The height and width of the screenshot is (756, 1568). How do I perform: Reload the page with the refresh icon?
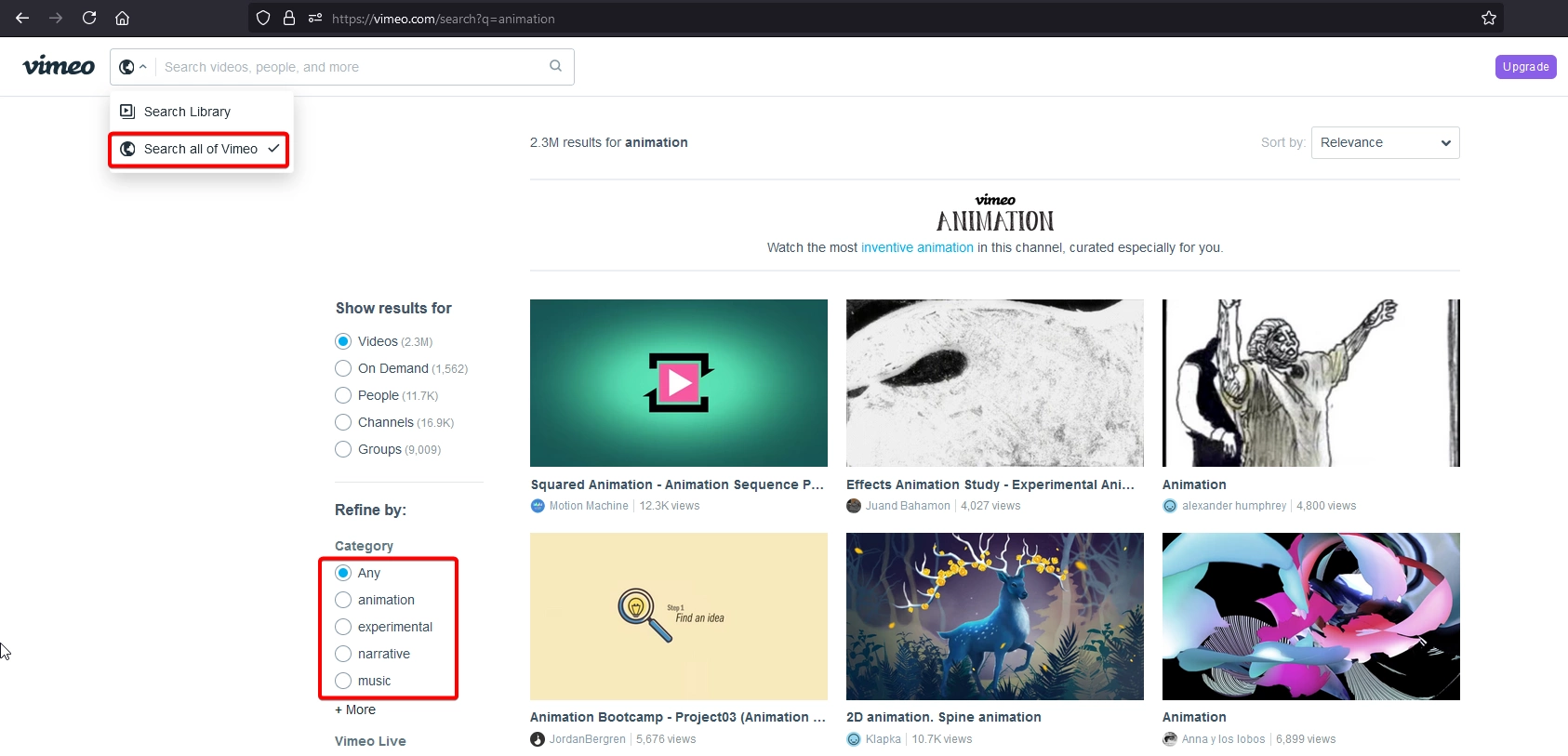89,18
